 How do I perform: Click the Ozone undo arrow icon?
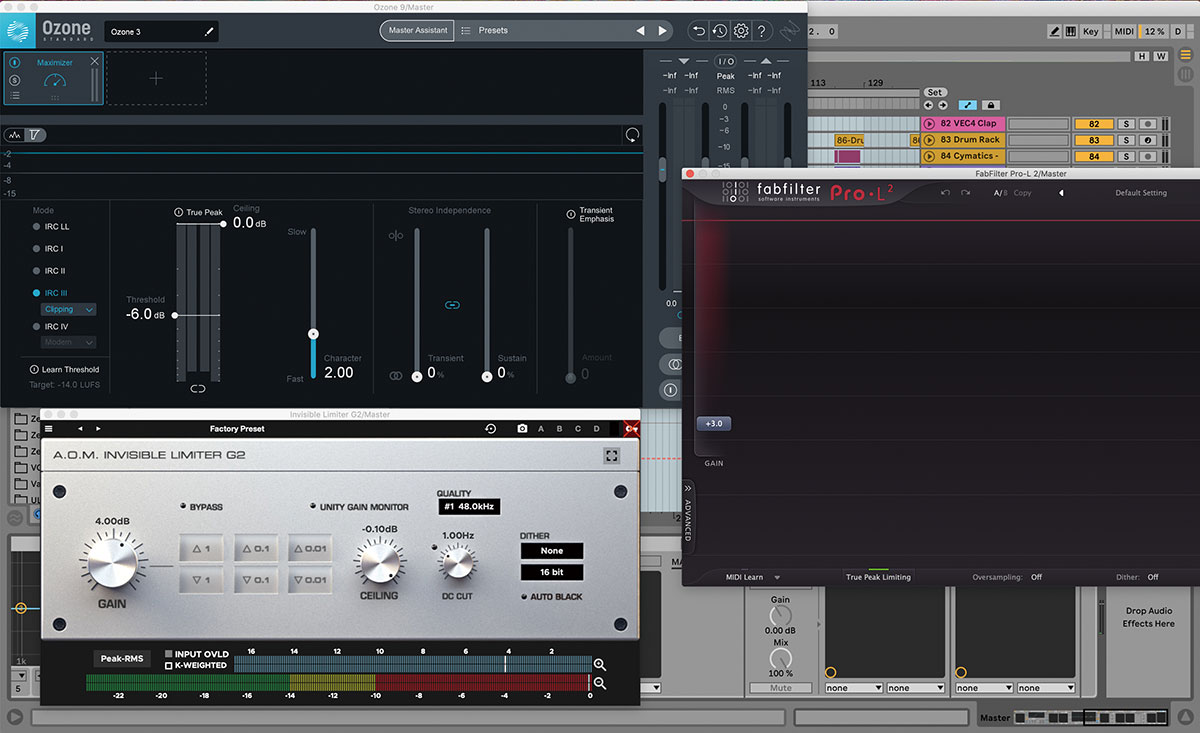pyautogui.click(x=699, y=31)
